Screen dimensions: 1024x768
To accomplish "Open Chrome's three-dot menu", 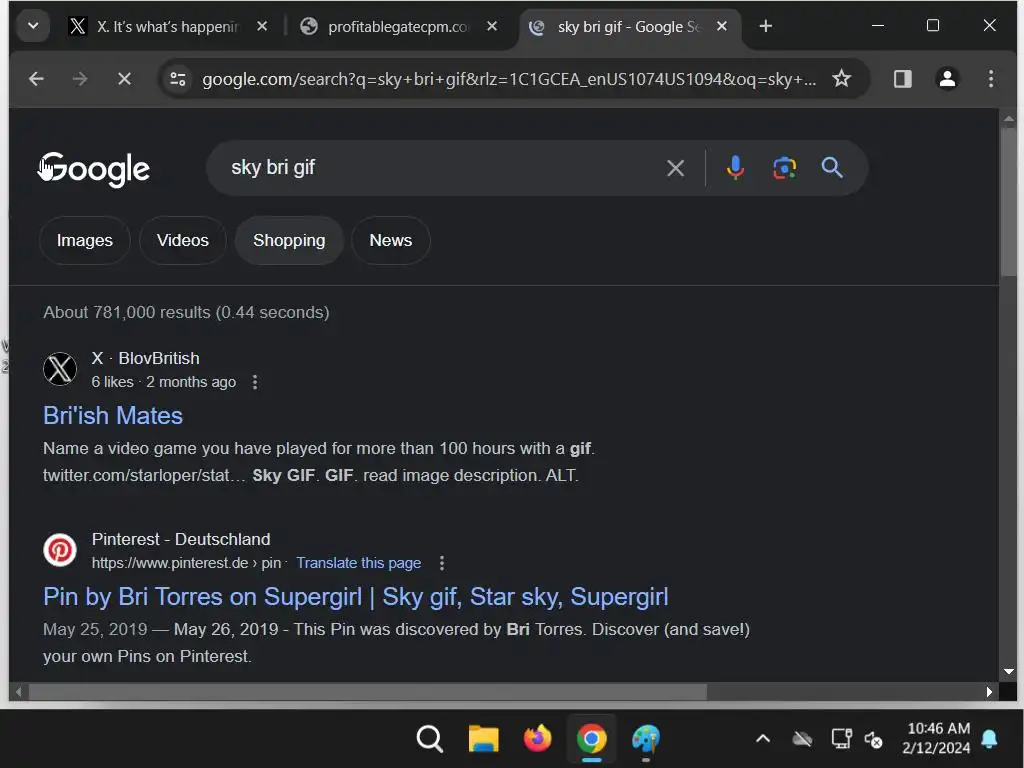I will click(991, 79).
